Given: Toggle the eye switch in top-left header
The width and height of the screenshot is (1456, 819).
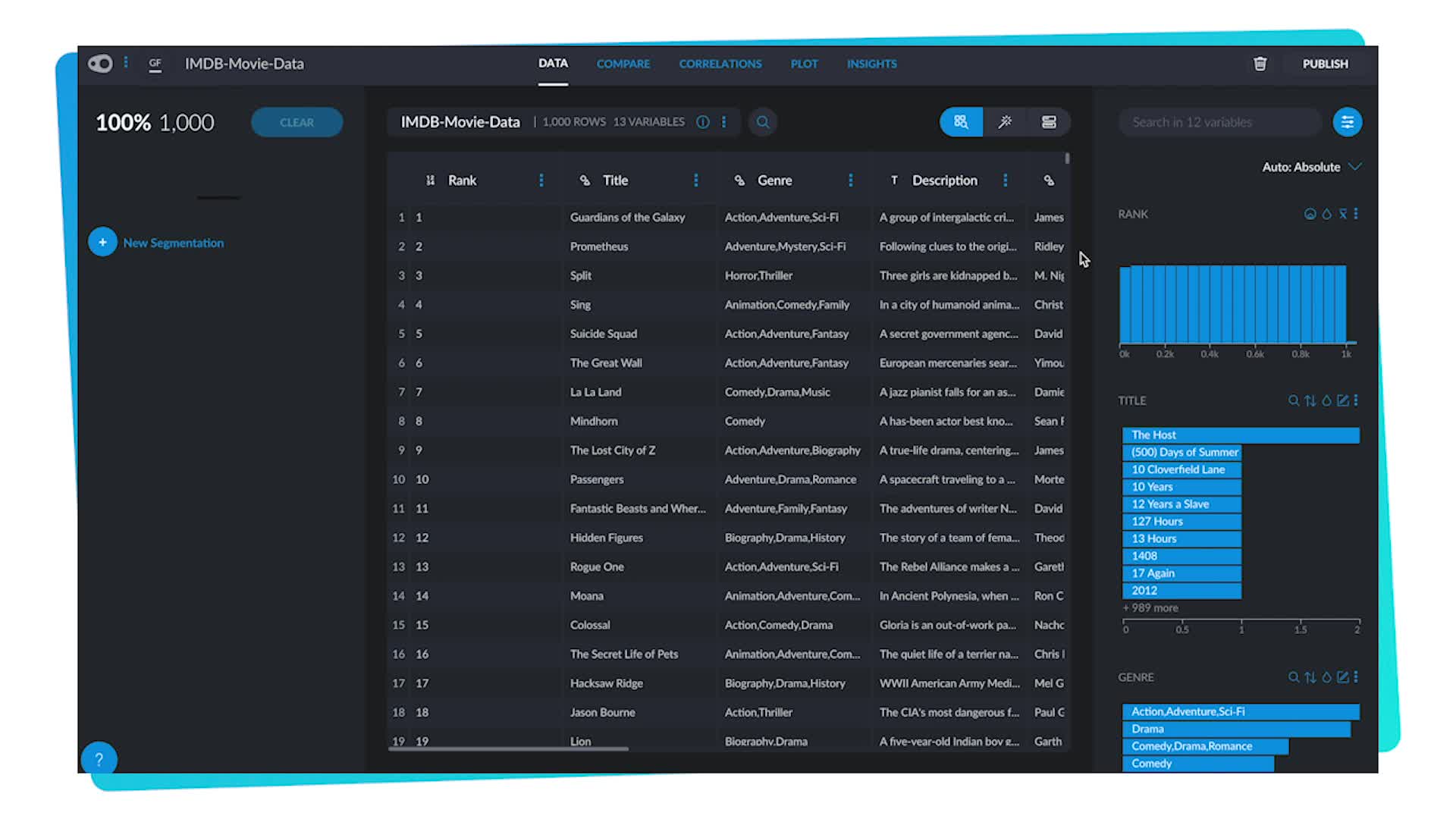Looking at the screenshot, I should pos(100,64).
